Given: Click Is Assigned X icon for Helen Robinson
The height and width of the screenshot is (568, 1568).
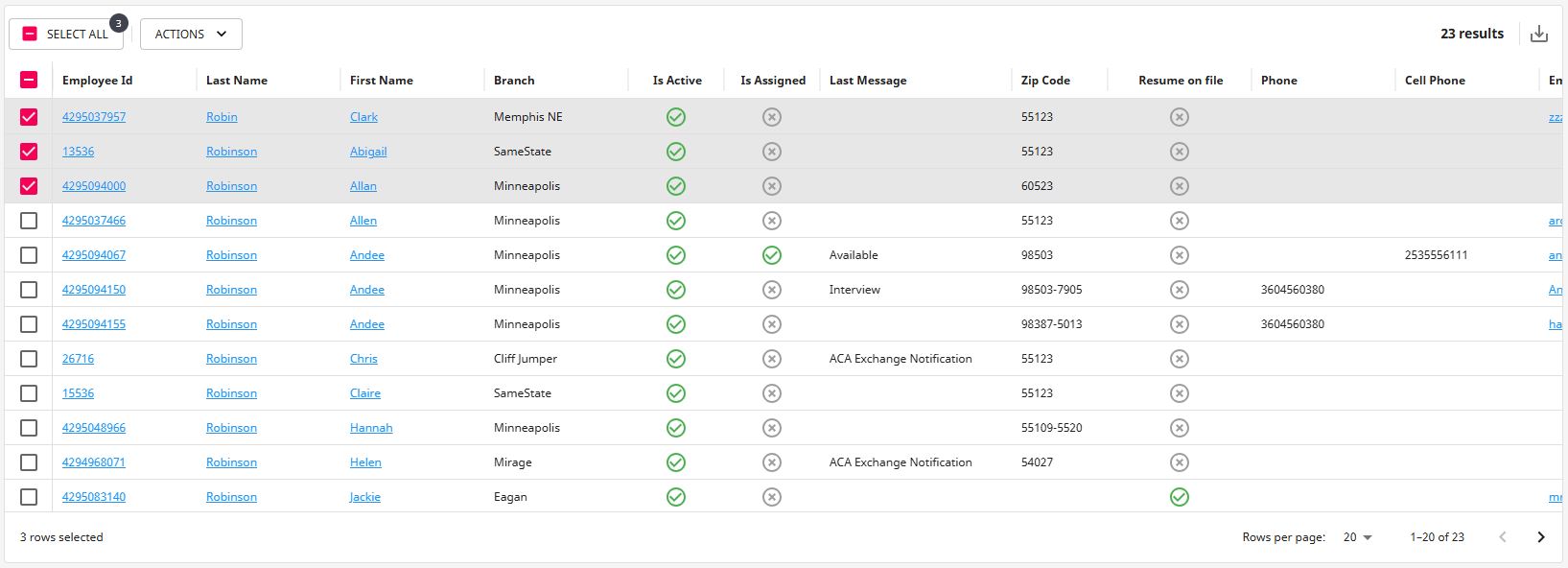Looking at the screenshot, I should 772,462.
